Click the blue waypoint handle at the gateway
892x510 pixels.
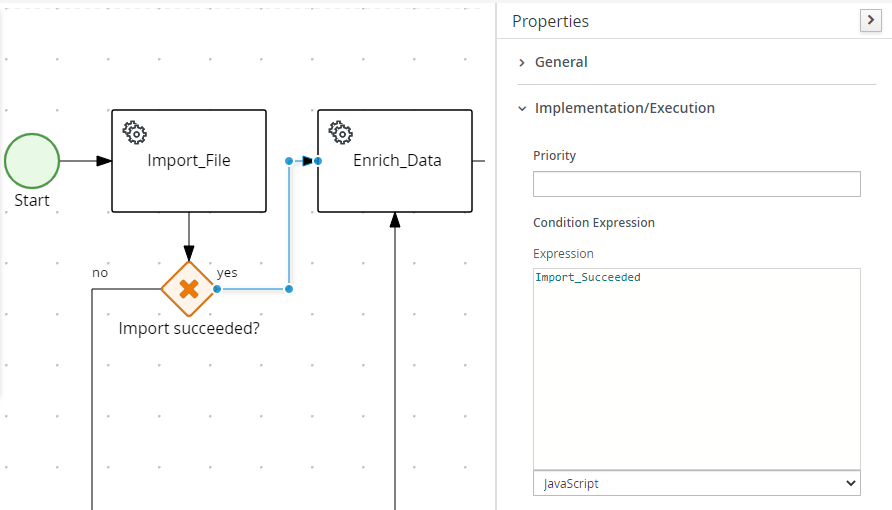point(217,289)
